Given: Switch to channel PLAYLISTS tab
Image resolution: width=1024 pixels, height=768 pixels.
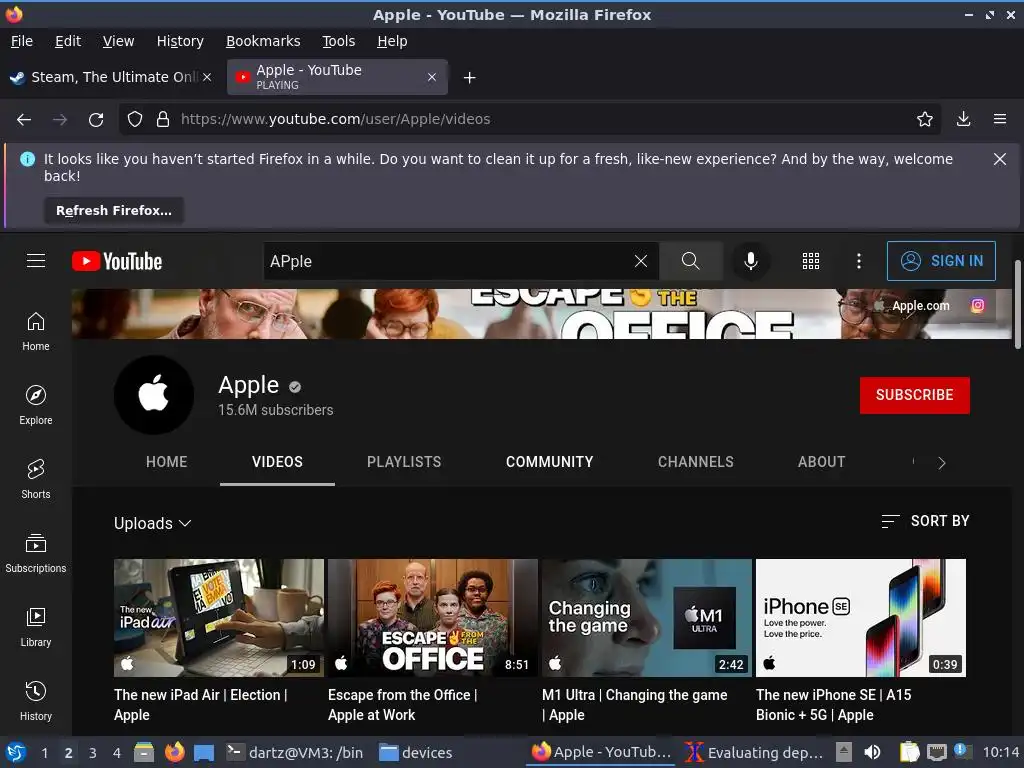Looking at the screenshot, I should pos(404,462).
